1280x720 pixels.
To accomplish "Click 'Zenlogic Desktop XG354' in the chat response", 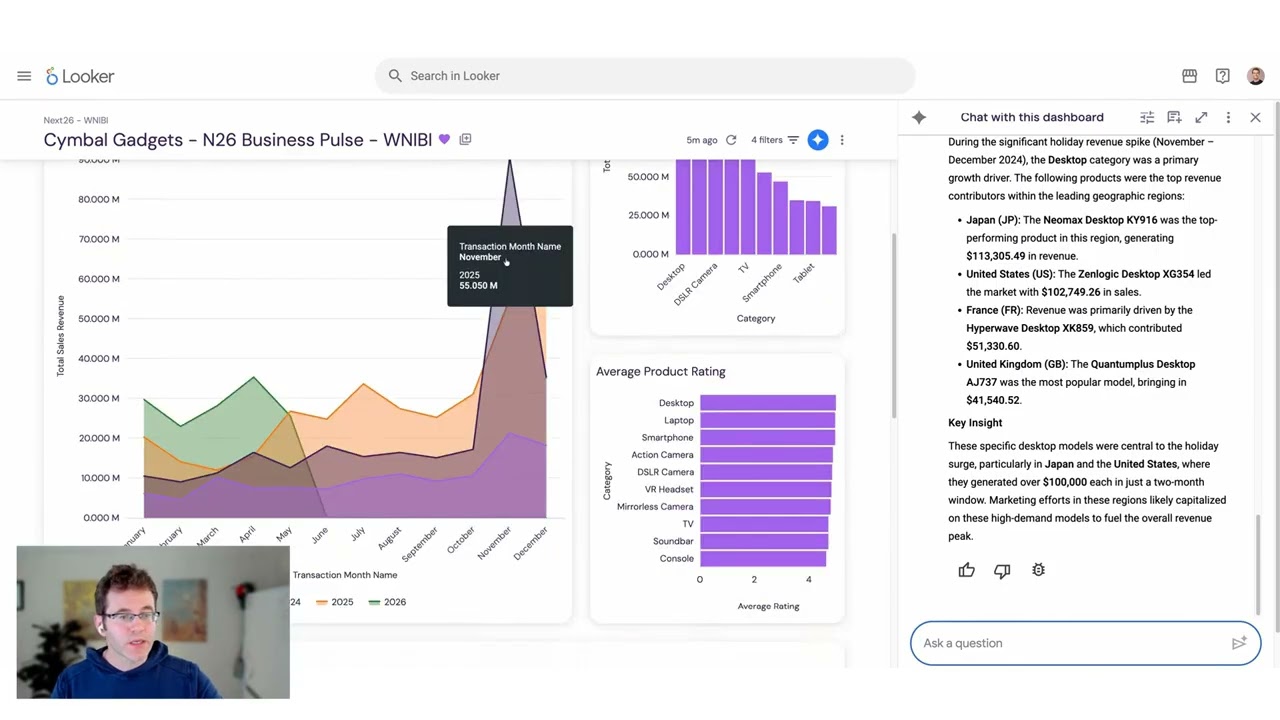I will point(1136,274).
